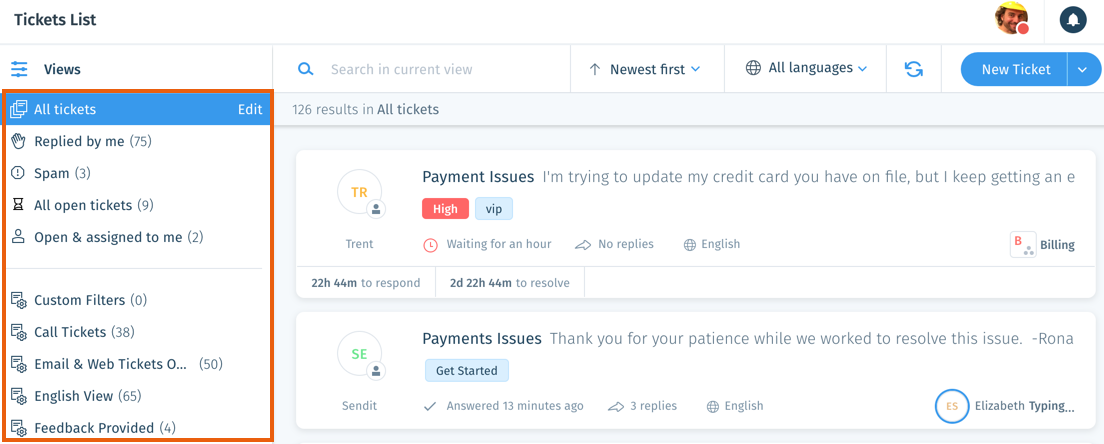Click Edit next to All tickets

(x=249, y=109)
